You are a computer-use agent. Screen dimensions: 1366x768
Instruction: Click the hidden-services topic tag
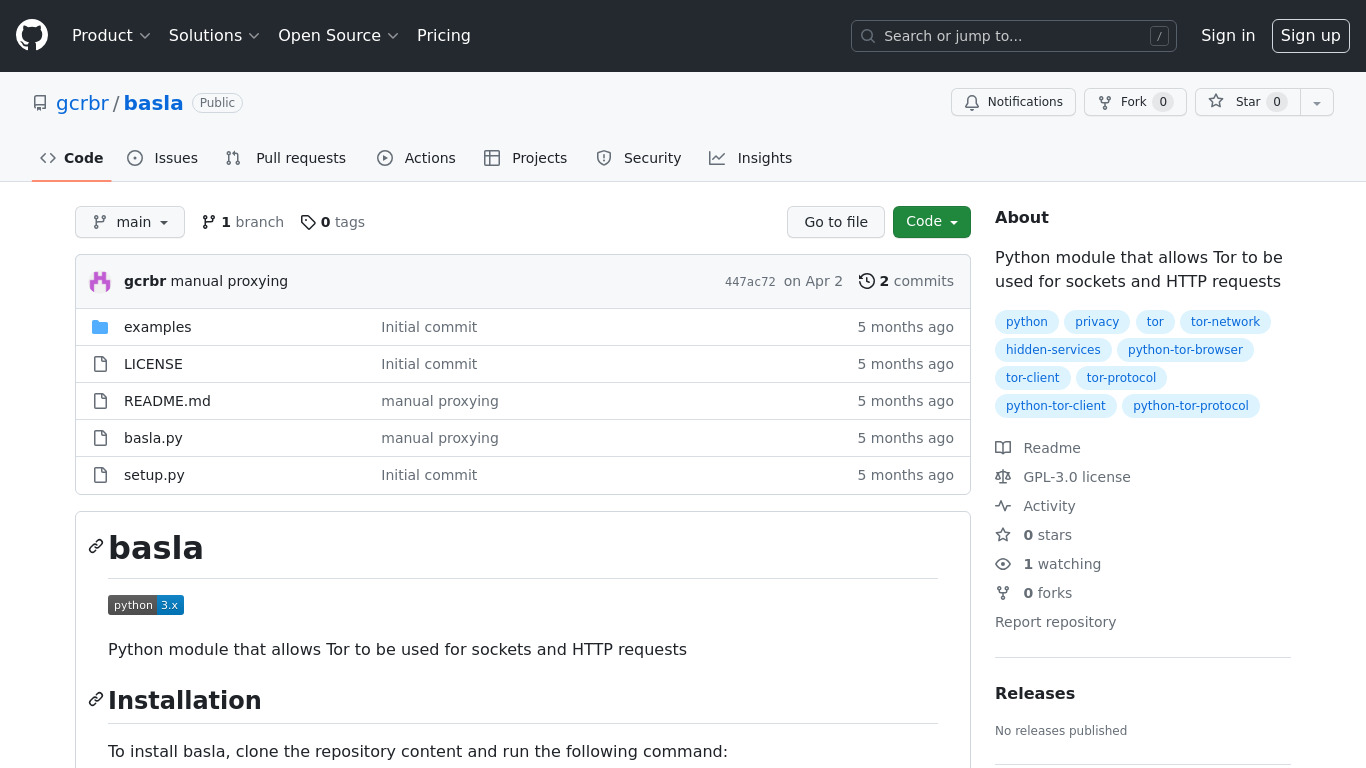click(1053, 350)
